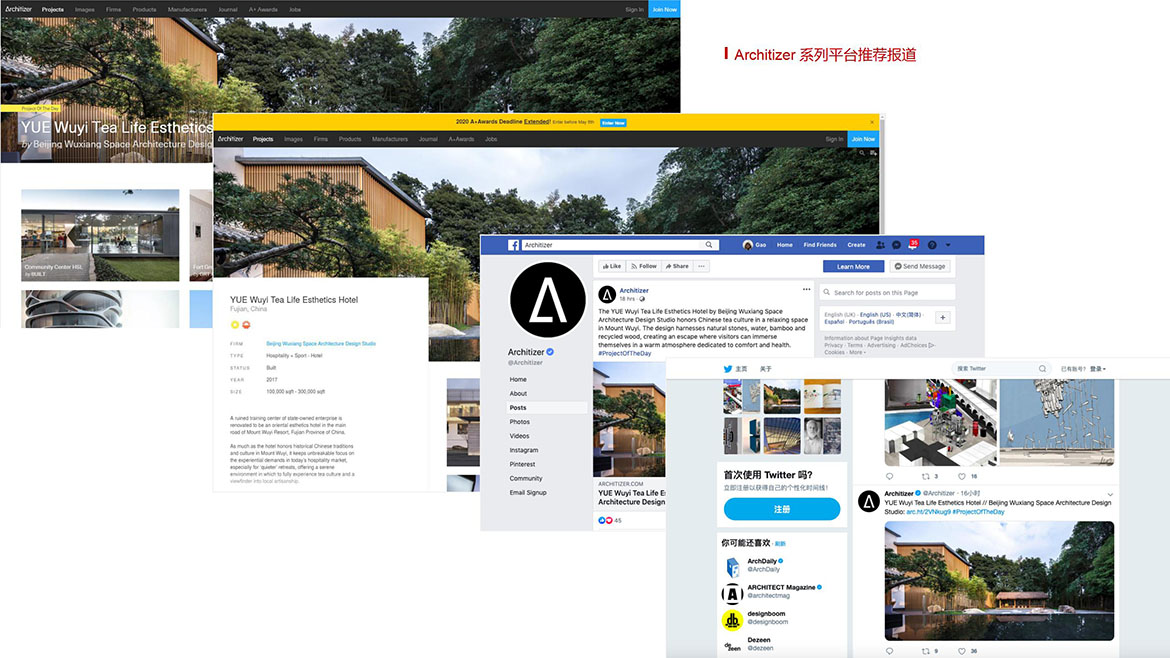Click the plus button beside language list
Viewport: 1170px width, 658px height.
(943, 318)
